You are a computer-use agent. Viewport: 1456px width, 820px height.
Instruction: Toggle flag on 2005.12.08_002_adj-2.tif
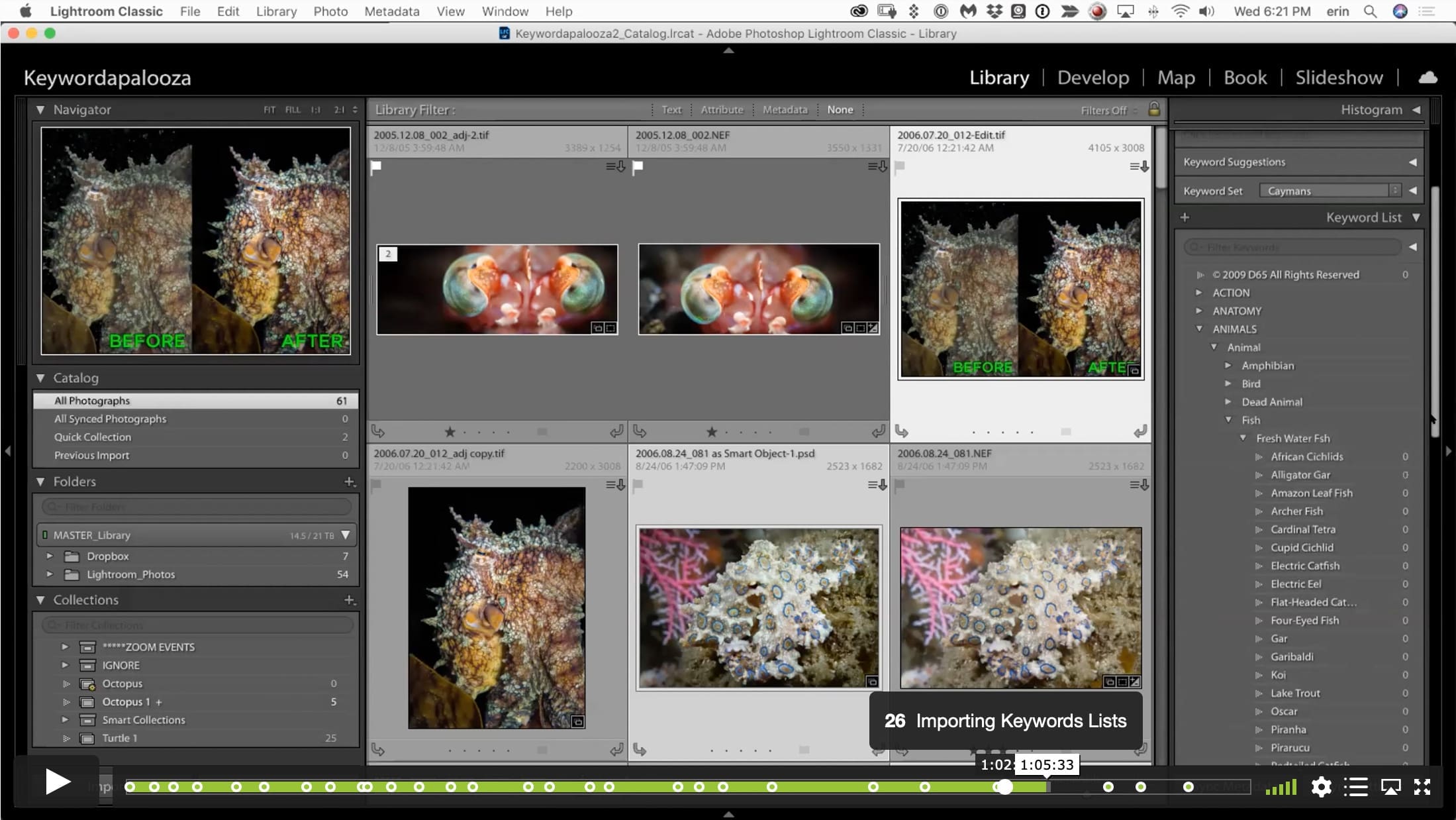(x=376, y=167)
